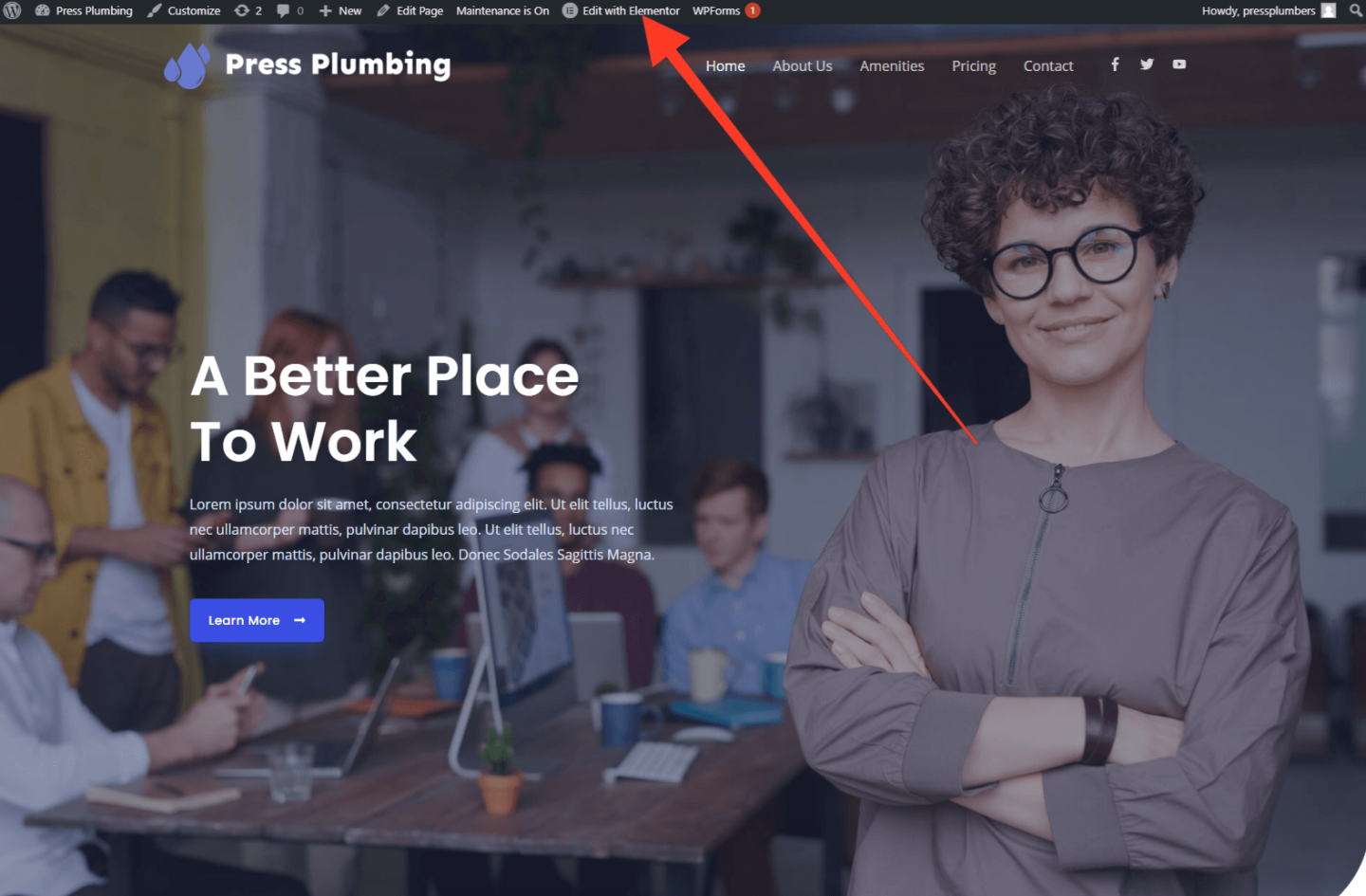
Task: Click the user avatar next to Howdy
Action: (1329, 10)
